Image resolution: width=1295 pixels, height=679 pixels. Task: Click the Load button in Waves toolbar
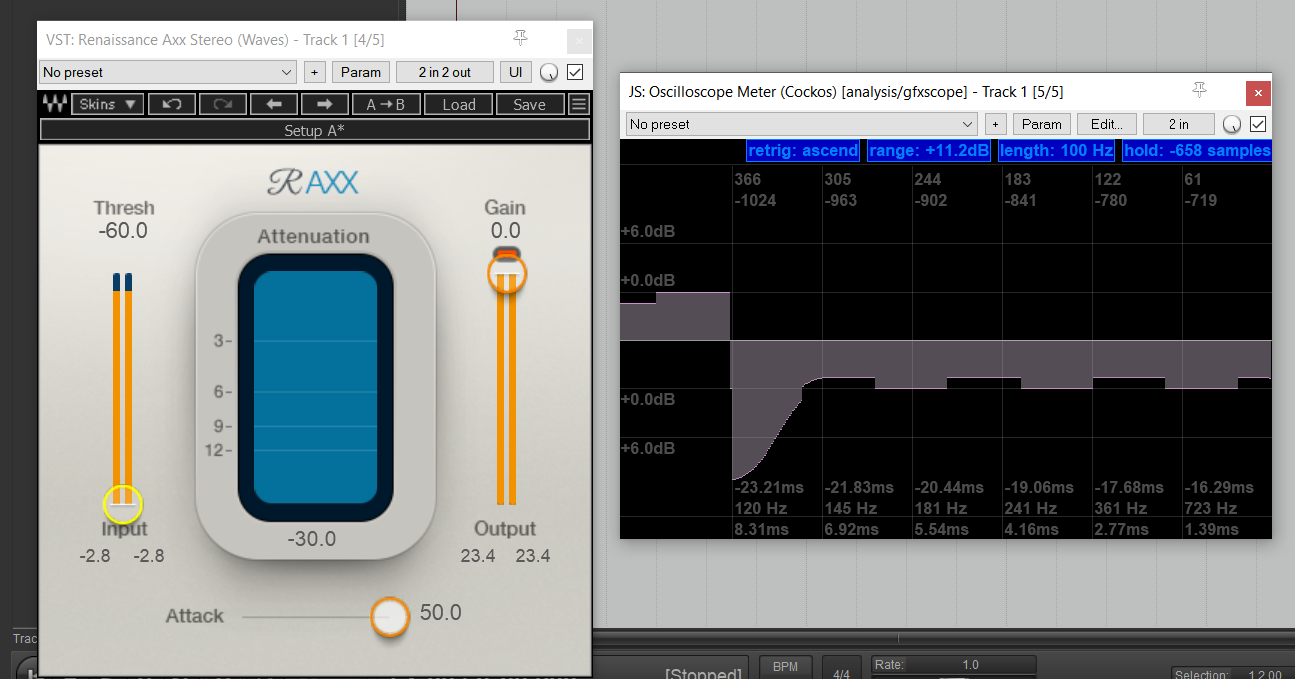click(x=459, y=104)
